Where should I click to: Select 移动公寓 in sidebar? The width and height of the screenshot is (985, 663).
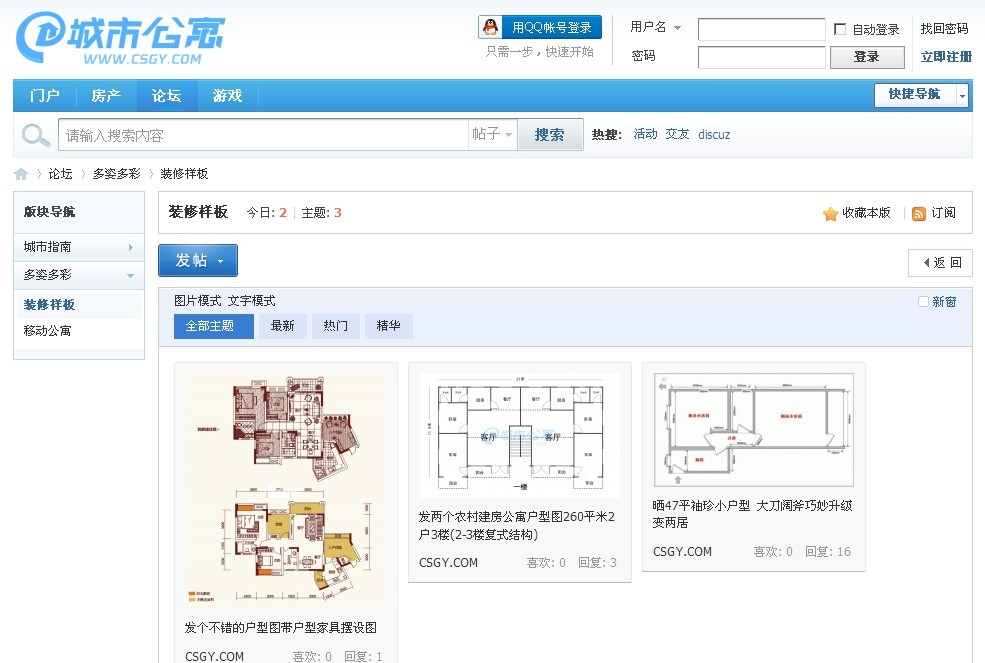pyautogui.click(x=48, y=331)
